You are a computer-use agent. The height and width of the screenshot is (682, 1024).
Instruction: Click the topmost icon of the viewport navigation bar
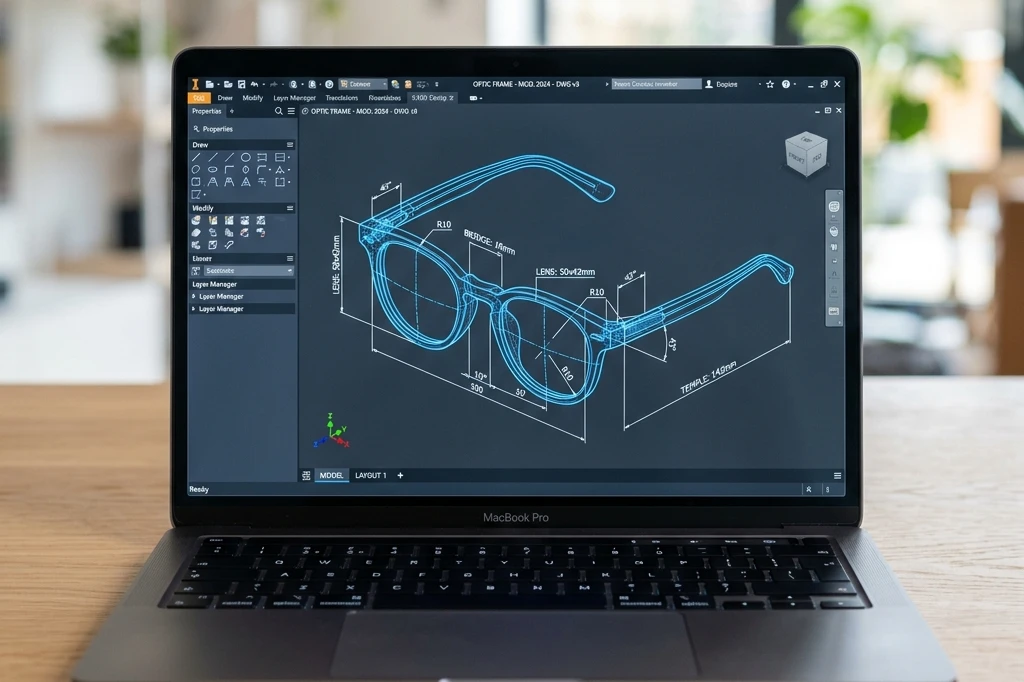click(x=834, y=206)
